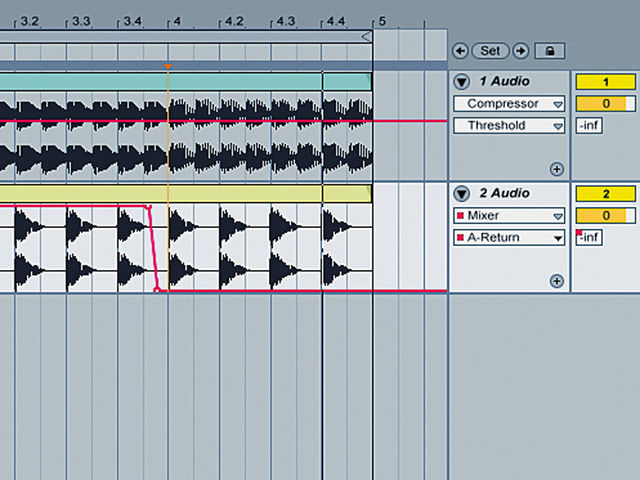This screenshot has width=640, height=480.
Task: Open the A-Return control chooser dropdown
Action: (x=509, y=238)
